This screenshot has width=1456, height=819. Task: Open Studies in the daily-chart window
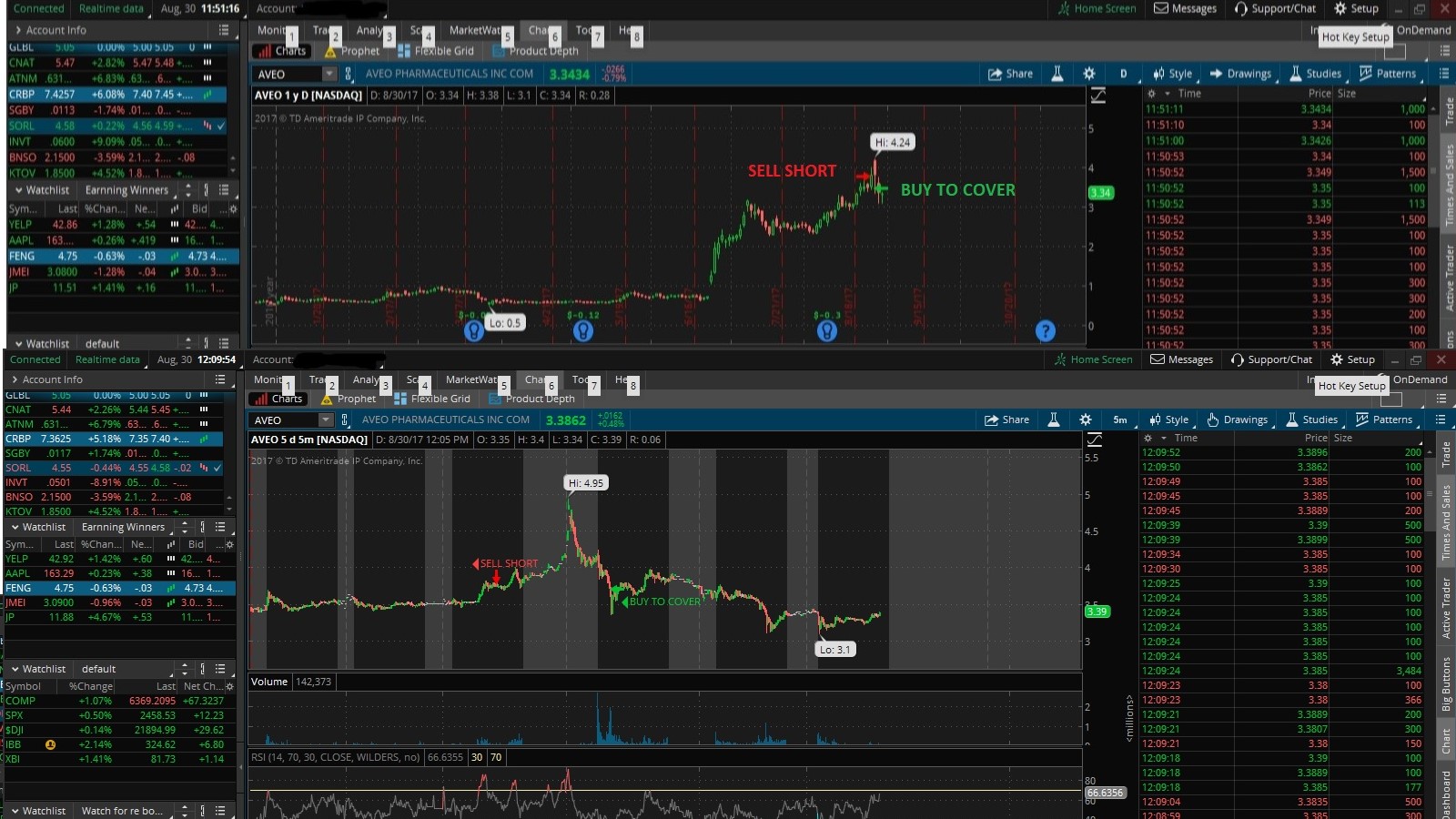click(1315, 74)
